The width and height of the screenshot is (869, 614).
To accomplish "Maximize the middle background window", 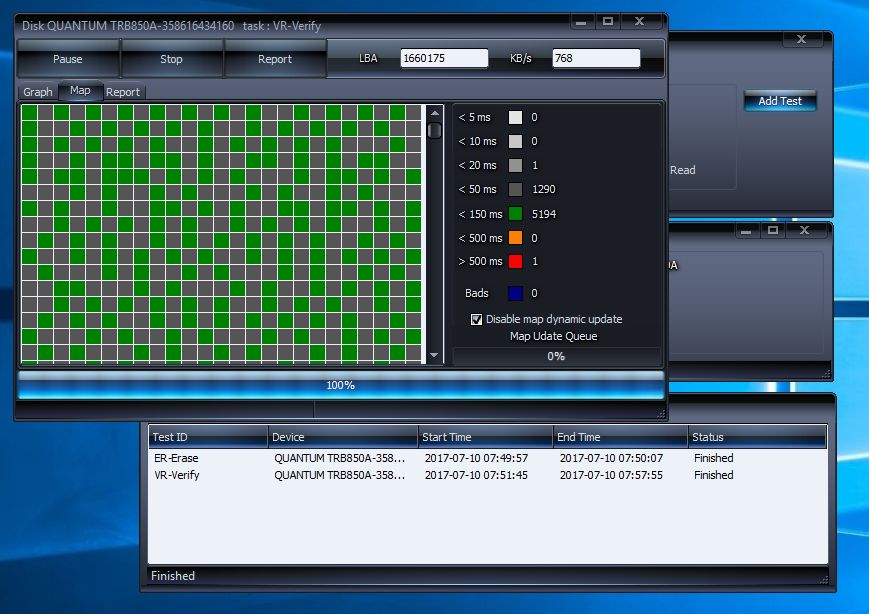I will 773,231.
